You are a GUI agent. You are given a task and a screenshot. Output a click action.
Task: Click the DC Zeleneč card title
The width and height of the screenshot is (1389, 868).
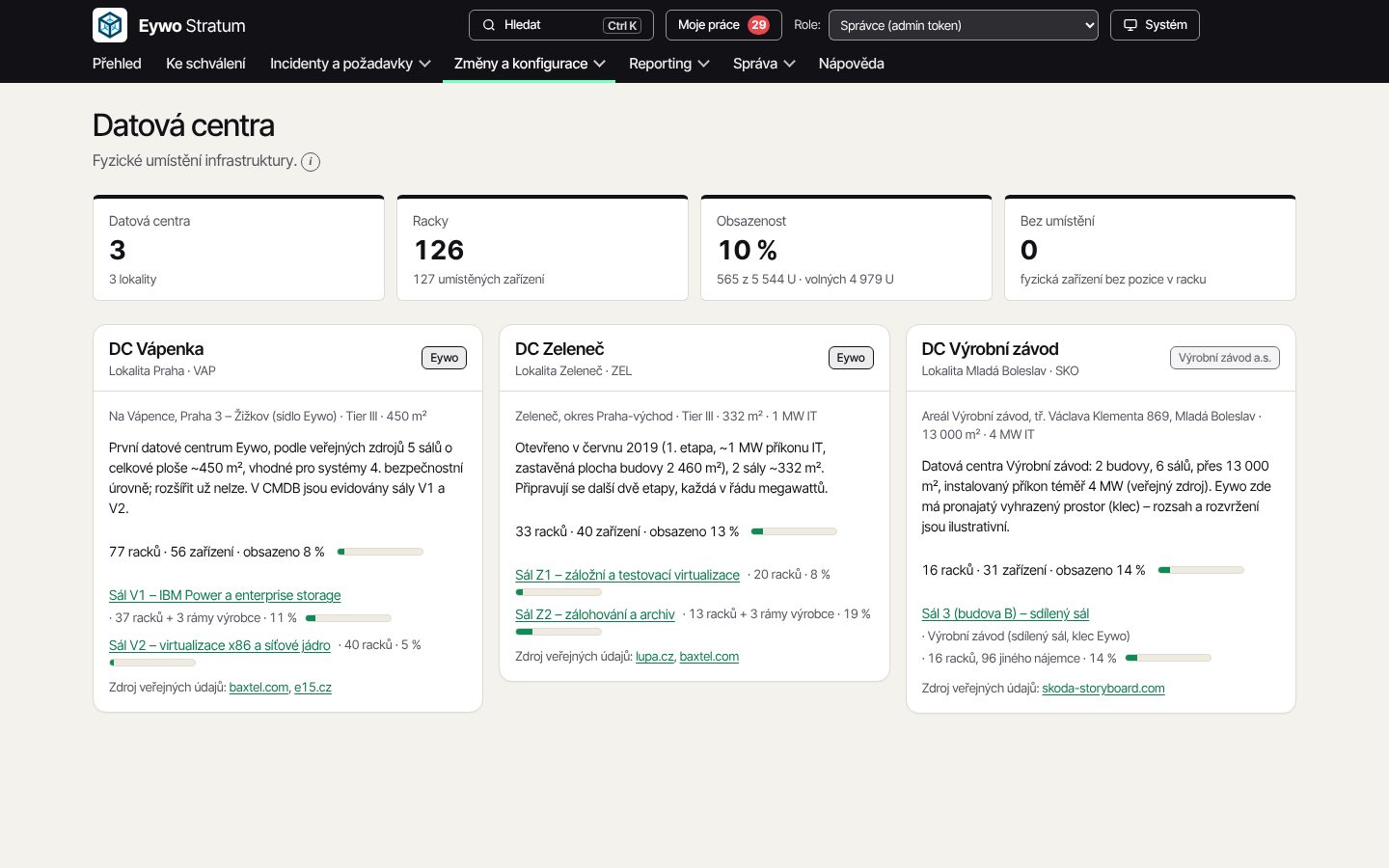pos(559,349)
